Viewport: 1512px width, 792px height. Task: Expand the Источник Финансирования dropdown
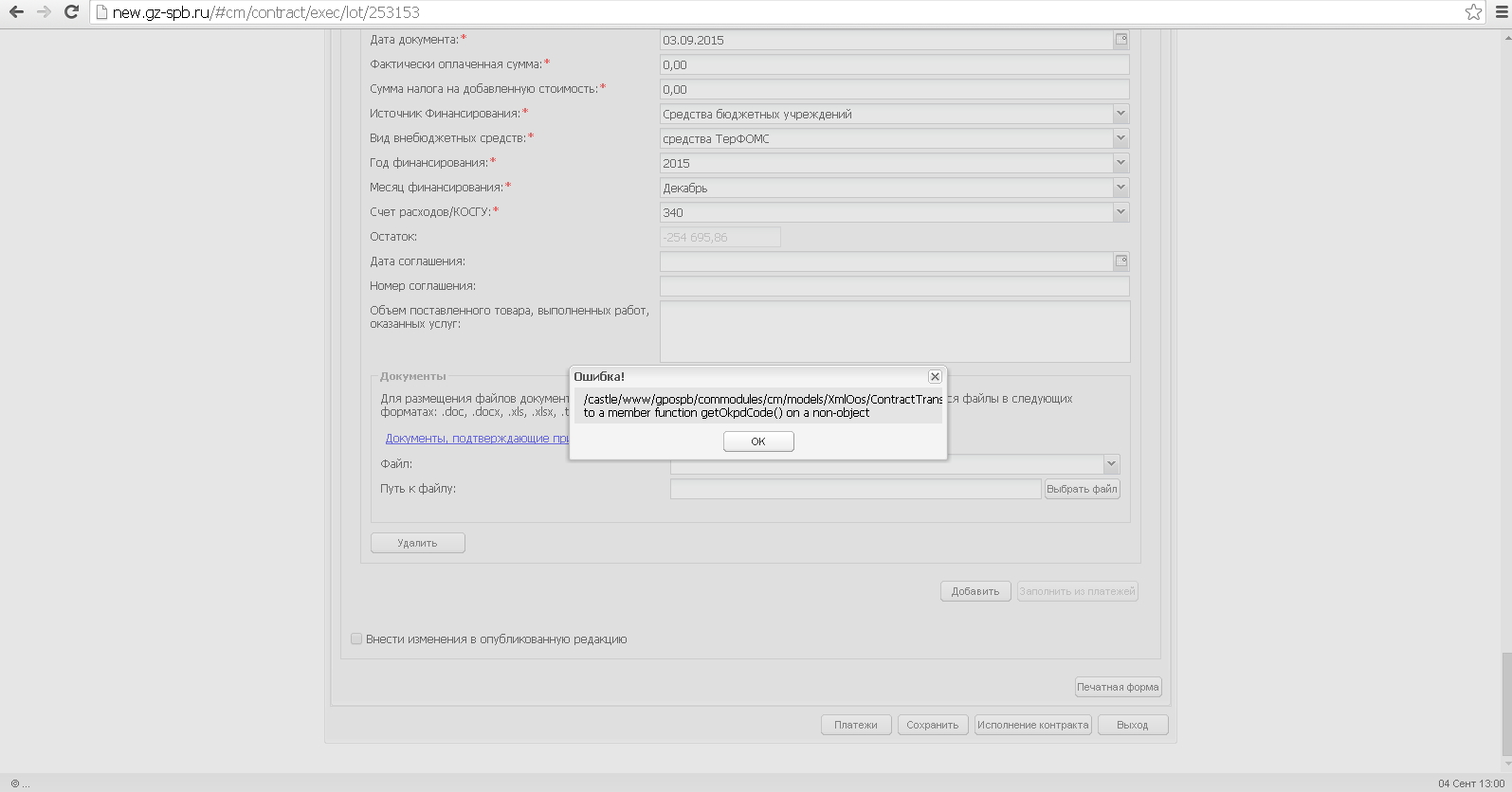click(x=1120, y=114)
